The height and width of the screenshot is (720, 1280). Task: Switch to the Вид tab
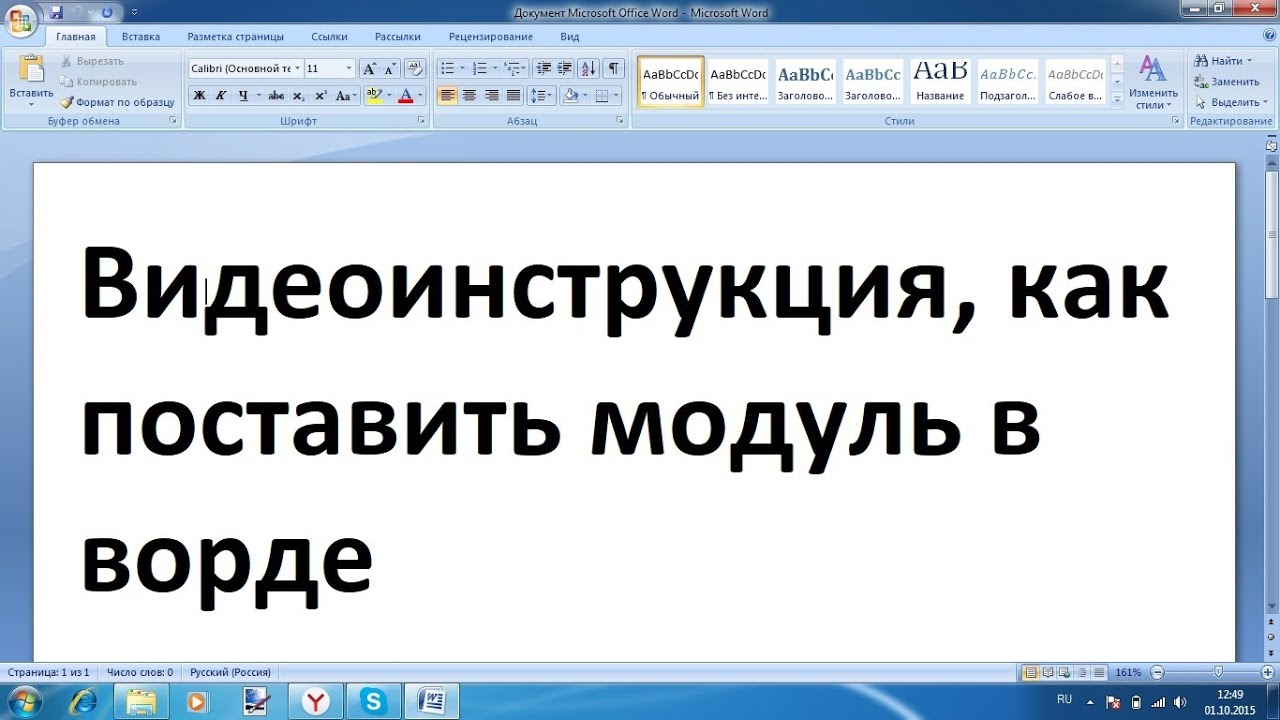[x=570, y=37]
